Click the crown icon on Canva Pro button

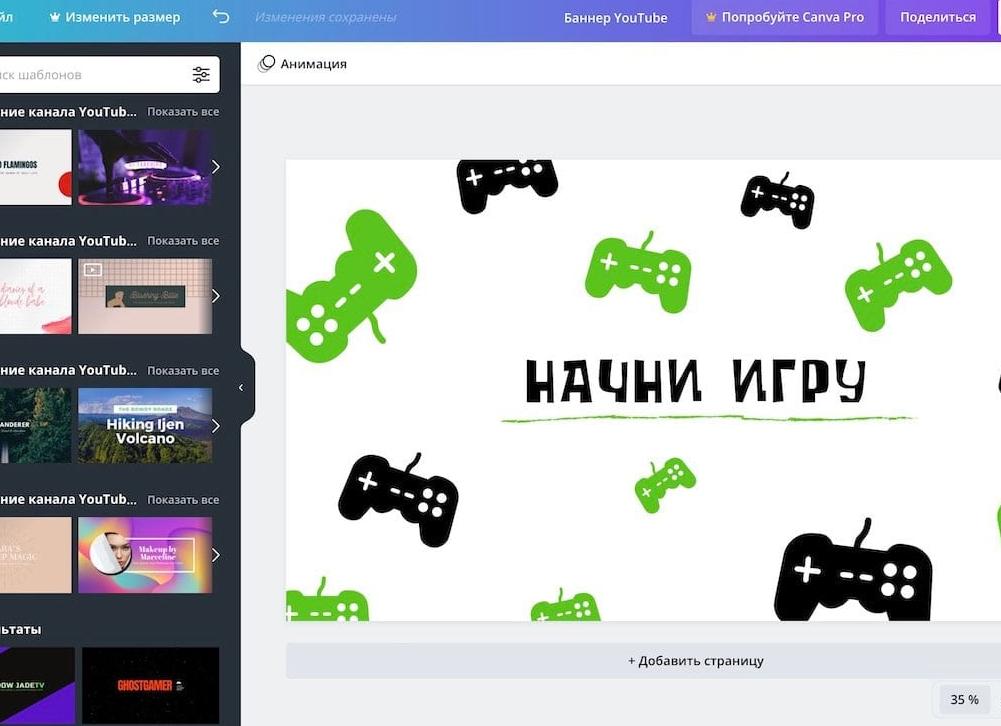click(x=711, y=17)
